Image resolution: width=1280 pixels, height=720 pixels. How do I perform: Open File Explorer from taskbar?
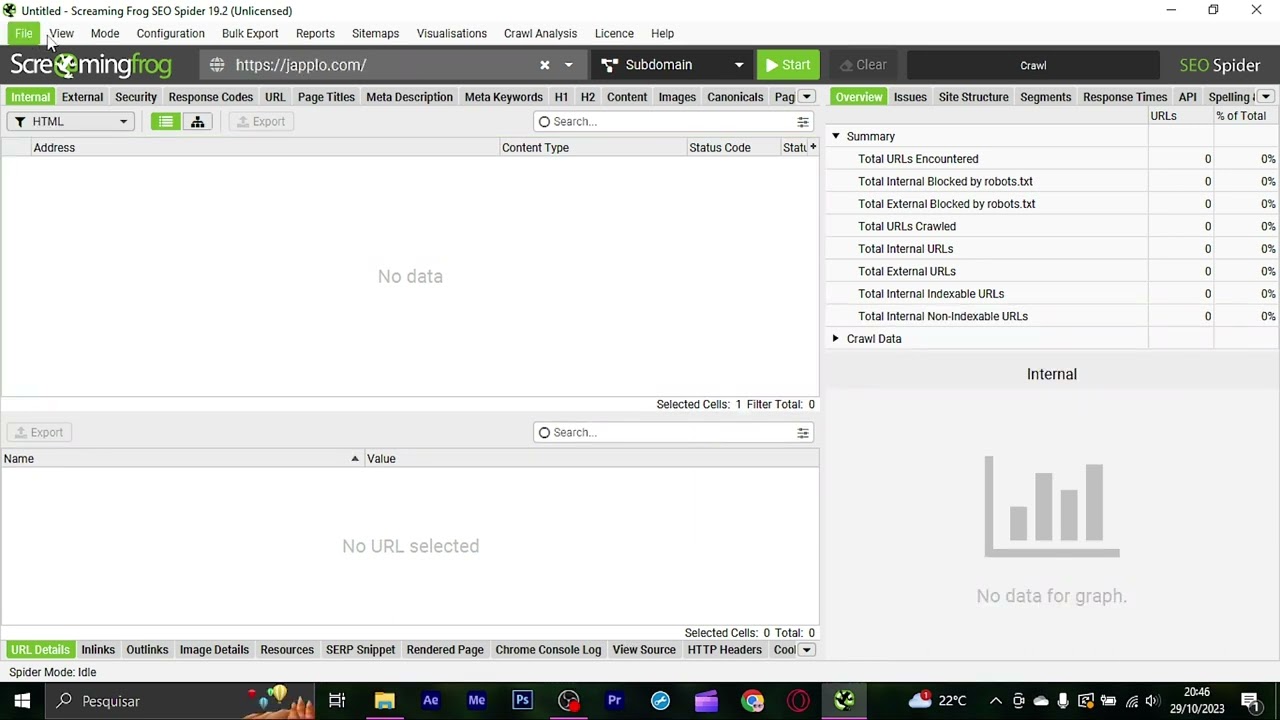384,701
